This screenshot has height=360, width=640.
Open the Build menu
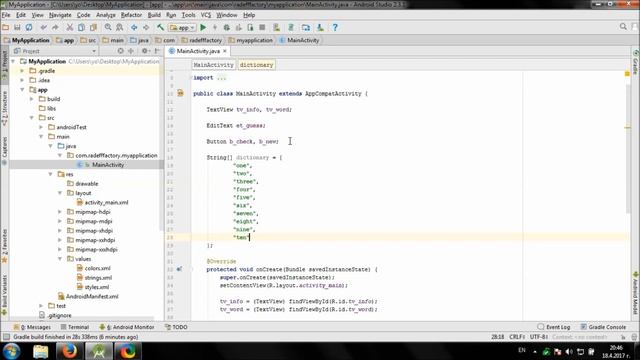pos(154,15)
